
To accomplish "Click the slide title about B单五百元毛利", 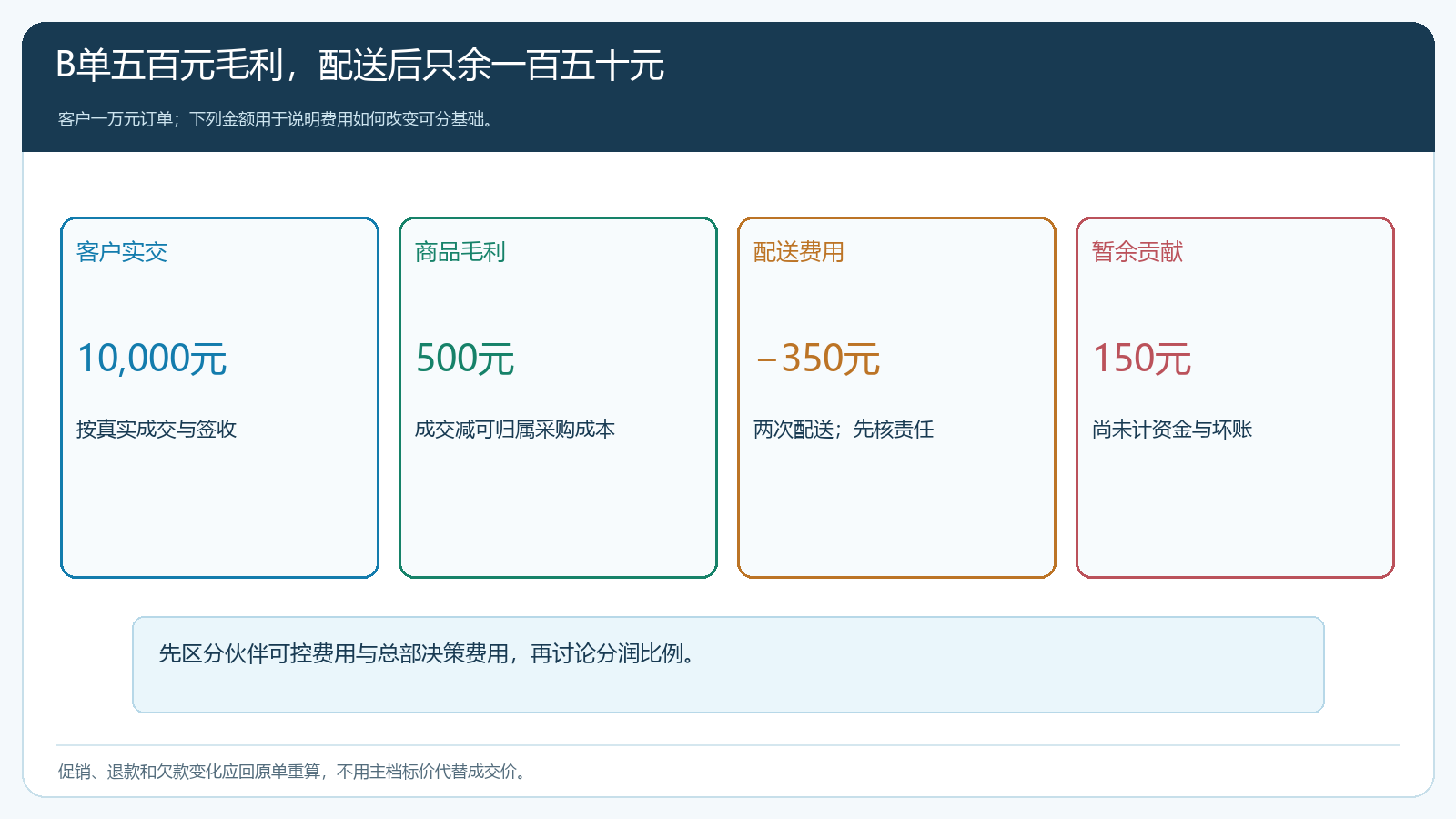I will coord(360,66).
